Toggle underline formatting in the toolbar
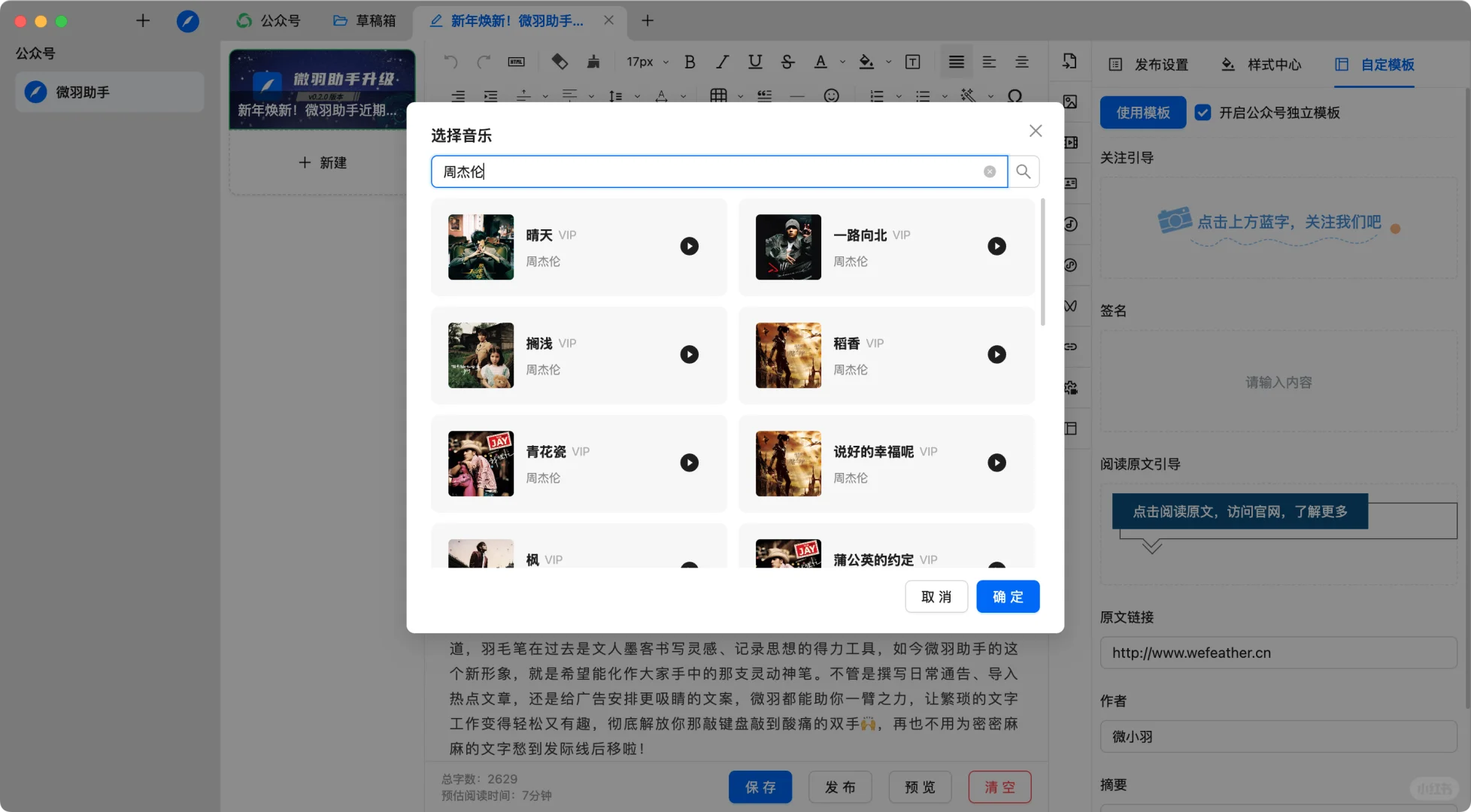This screenshot has height=812, width=1471. coord(755,62)
